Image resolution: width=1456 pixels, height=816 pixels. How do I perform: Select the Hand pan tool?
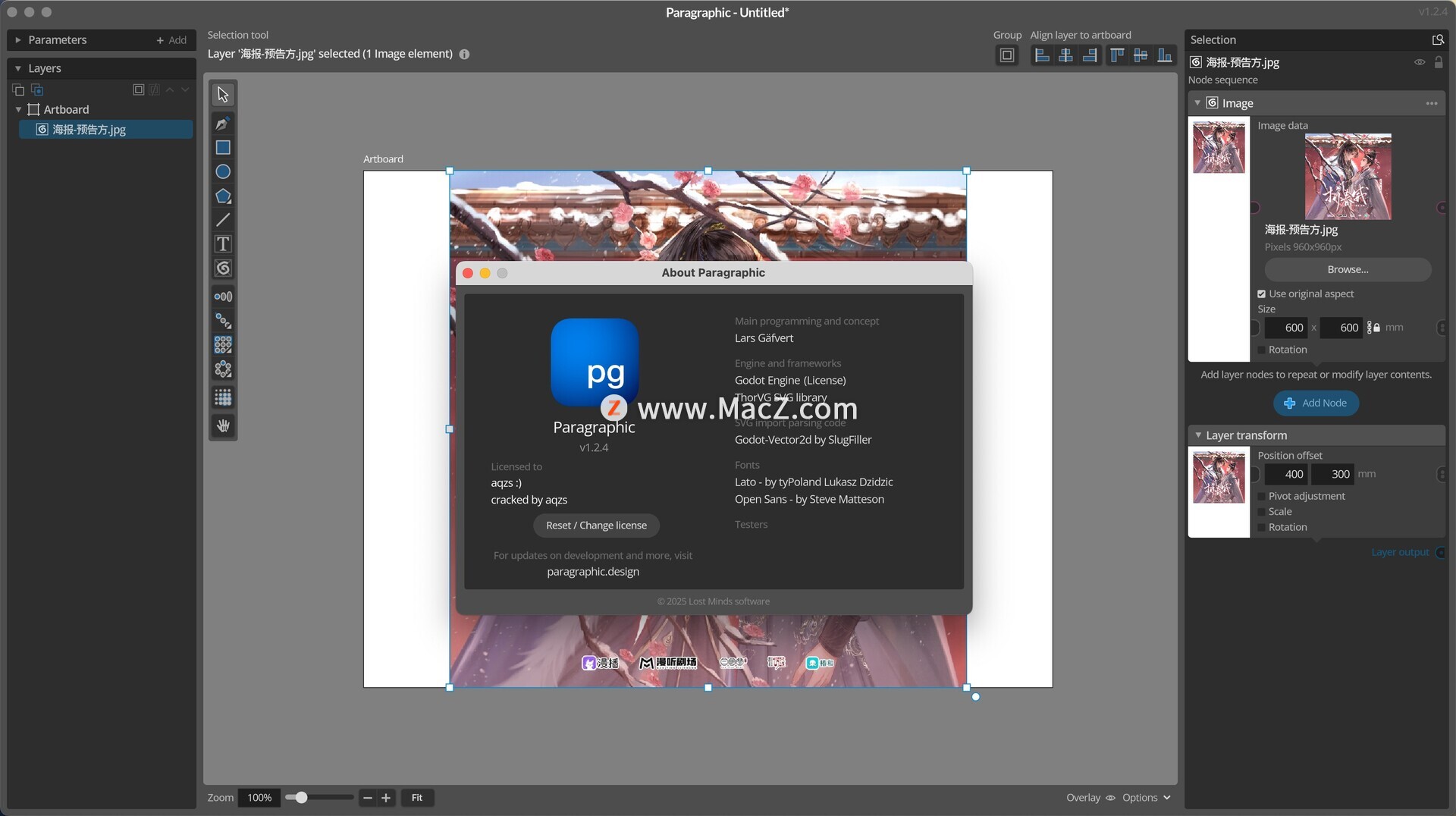pos(223,425)
